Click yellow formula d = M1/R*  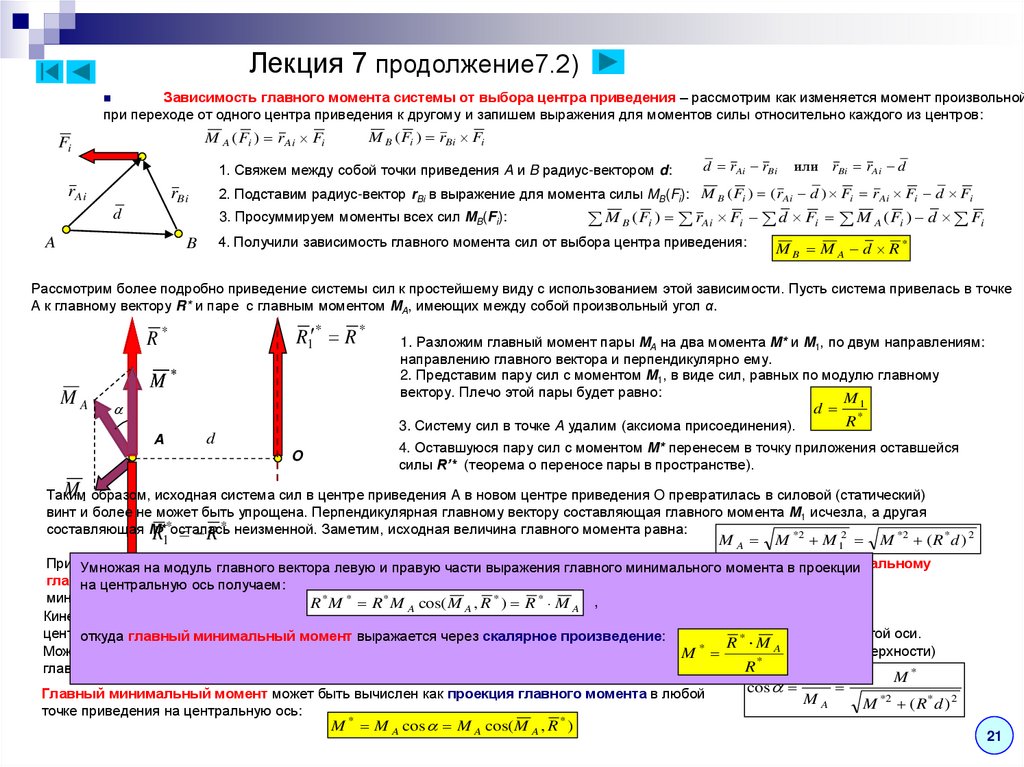click(x=840, y=409)
